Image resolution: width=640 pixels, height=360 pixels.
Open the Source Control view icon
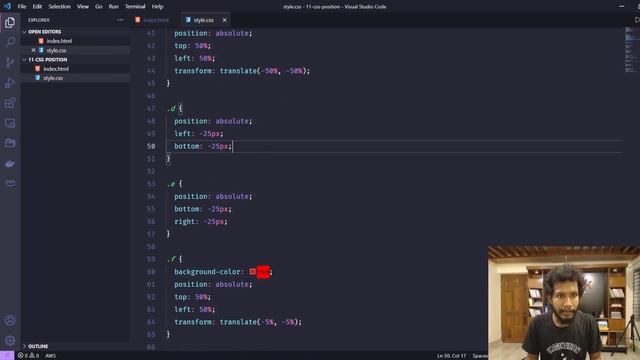(10, 62)
